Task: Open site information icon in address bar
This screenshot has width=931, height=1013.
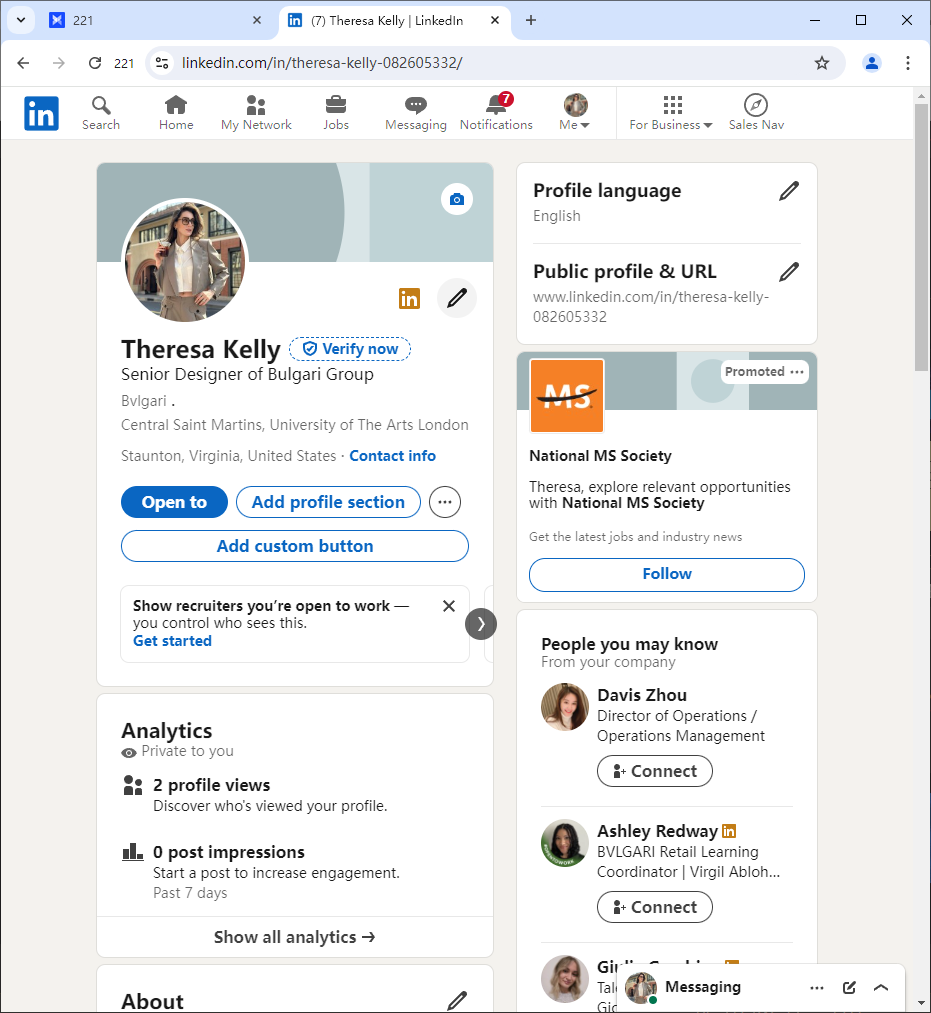Action: [162, 63]
